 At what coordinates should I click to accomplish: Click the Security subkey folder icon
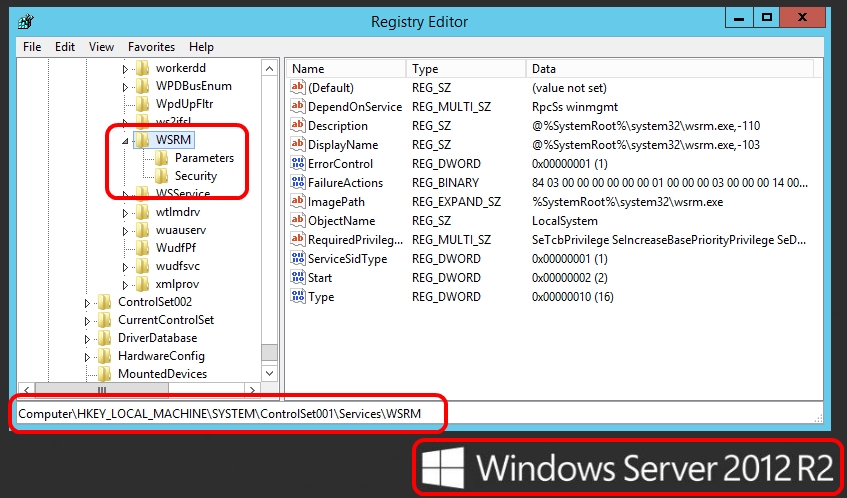click(161, 176)
